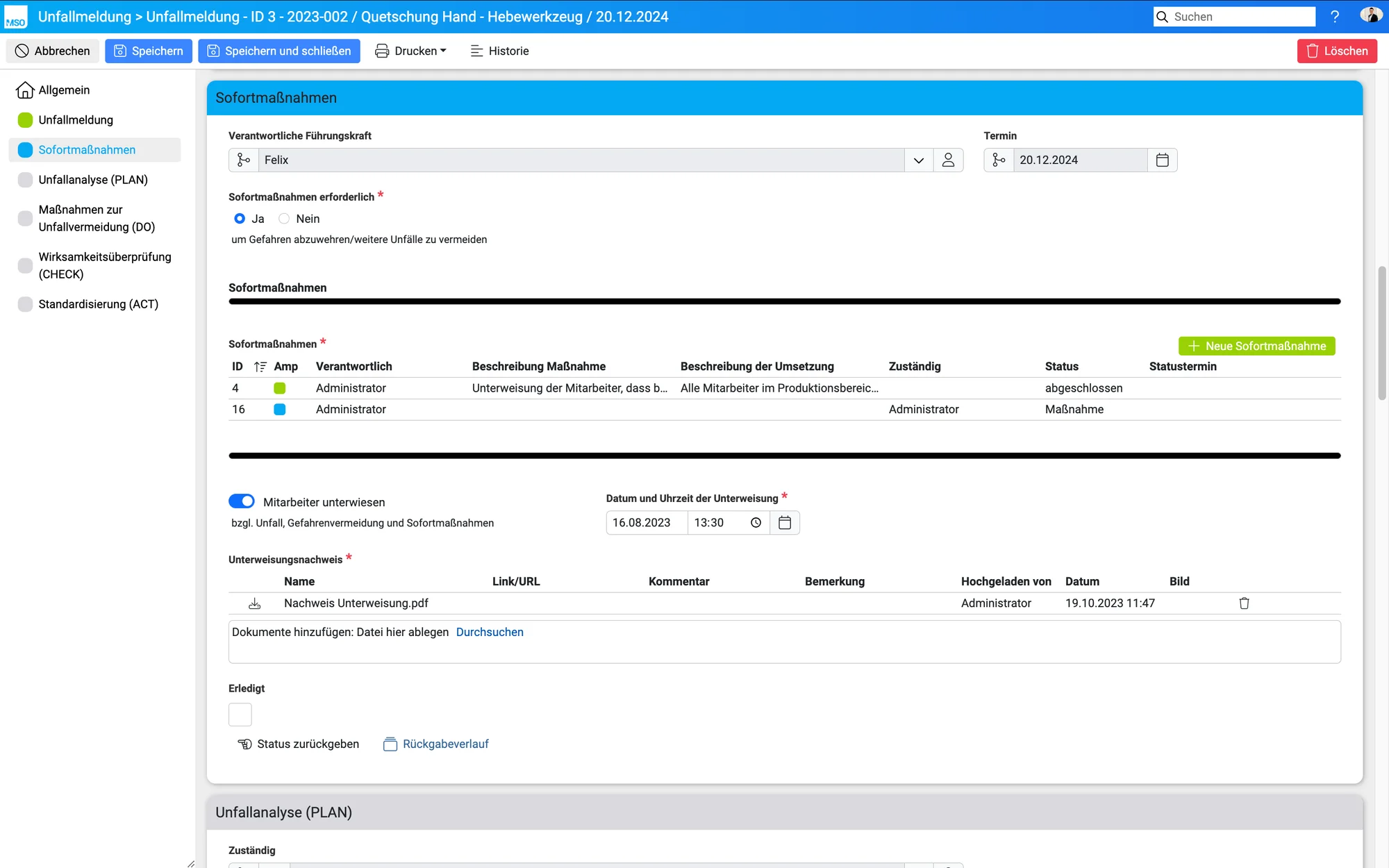Expand the Verantwortliche Führungskraft dropdown arrow
1389x868 pixels.
click(x=919, y=160)
